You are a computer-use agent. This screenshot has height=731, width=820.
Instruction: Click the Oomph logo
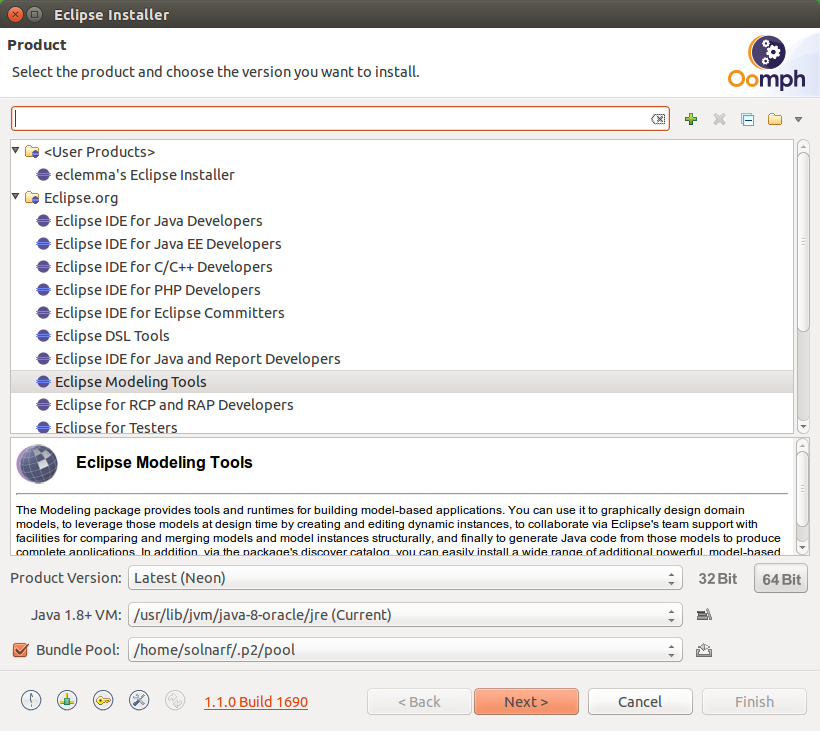click(767, 62)
